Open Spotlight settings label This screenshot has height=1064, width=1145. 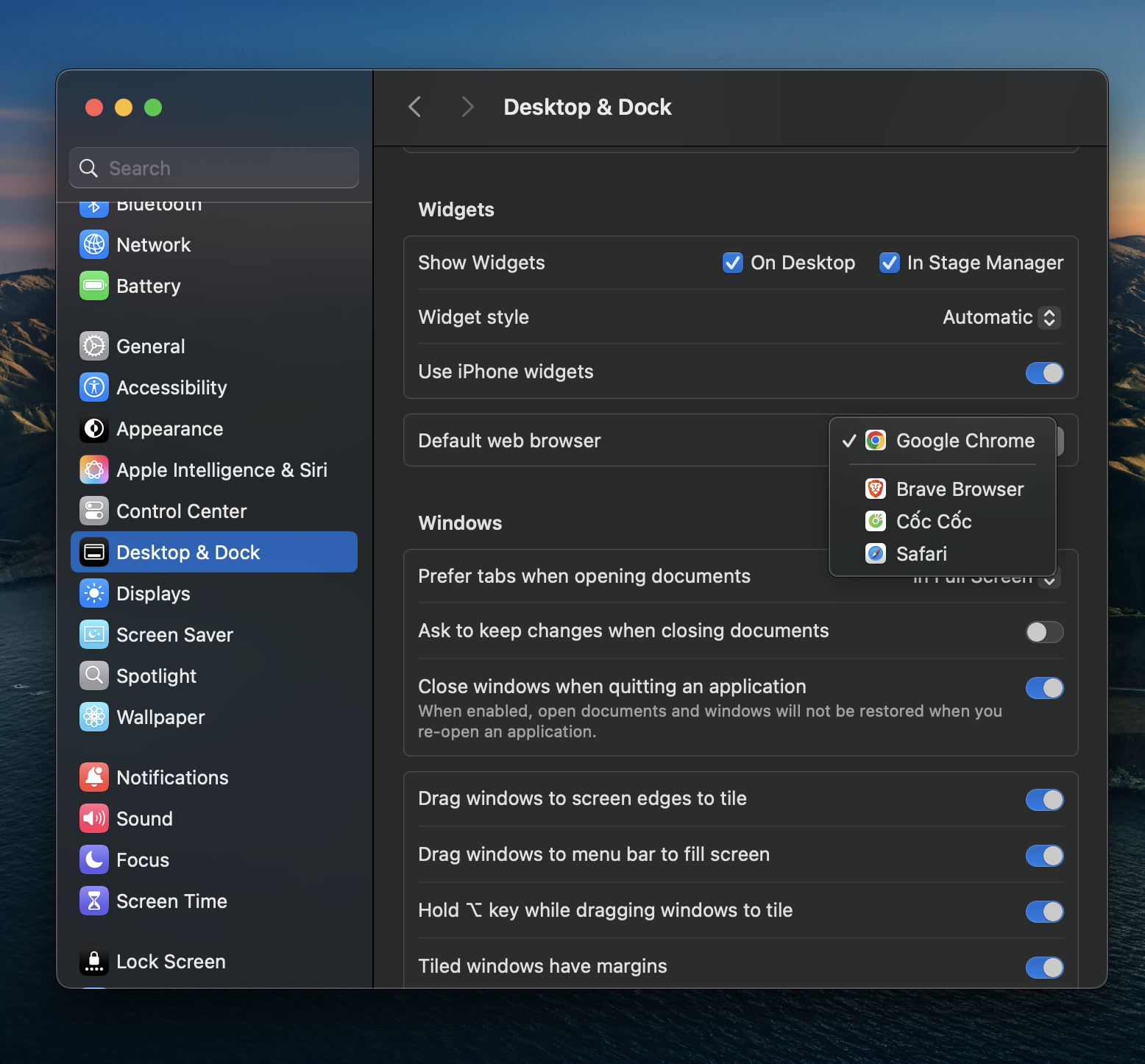click(156, 675)
